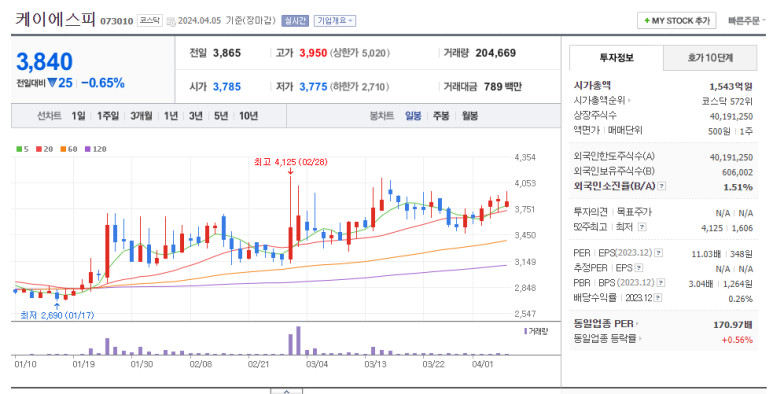Add stock via MY STOCK 추가 button
Screen dimensions: 773x394
click(x=676, y=21)
